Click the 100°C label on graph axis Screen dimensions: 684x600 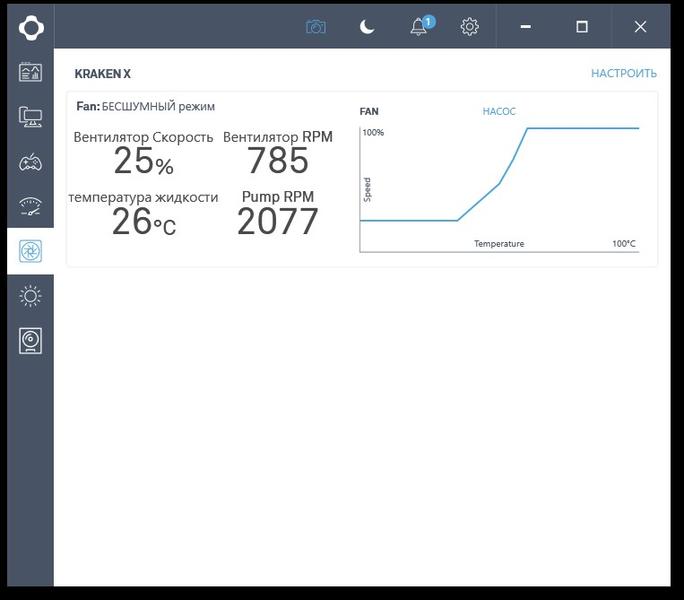click(624, 243)
